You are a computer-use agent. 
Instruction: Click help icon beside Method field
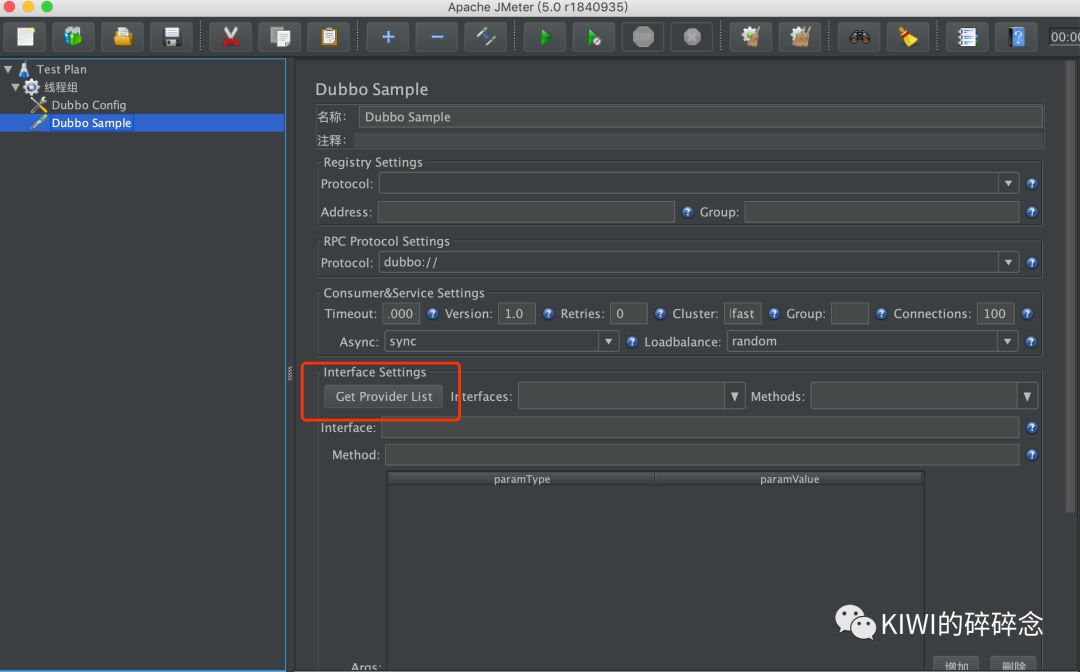pos(1031,455)
